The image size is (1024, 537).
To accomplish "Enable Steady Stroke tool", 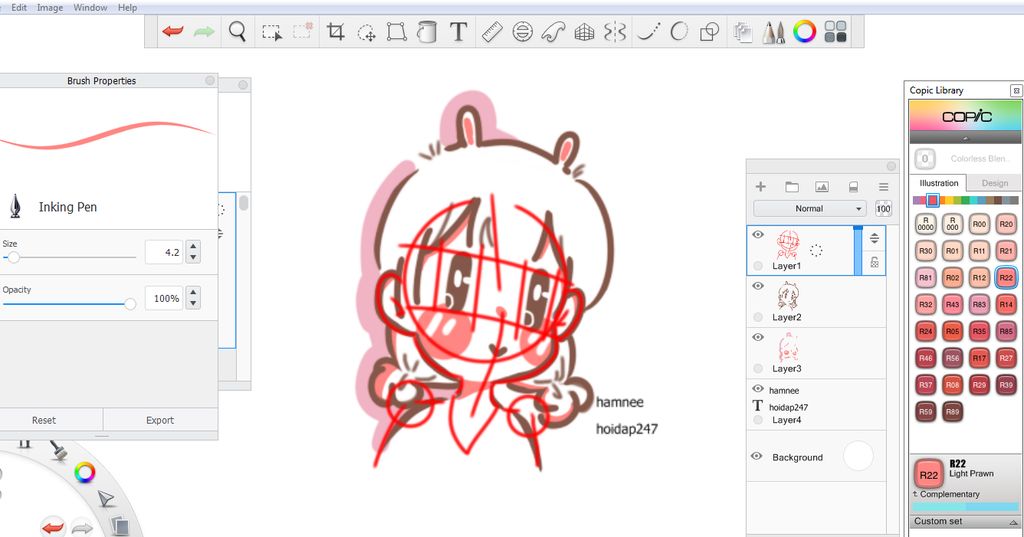I will (648, 31).
